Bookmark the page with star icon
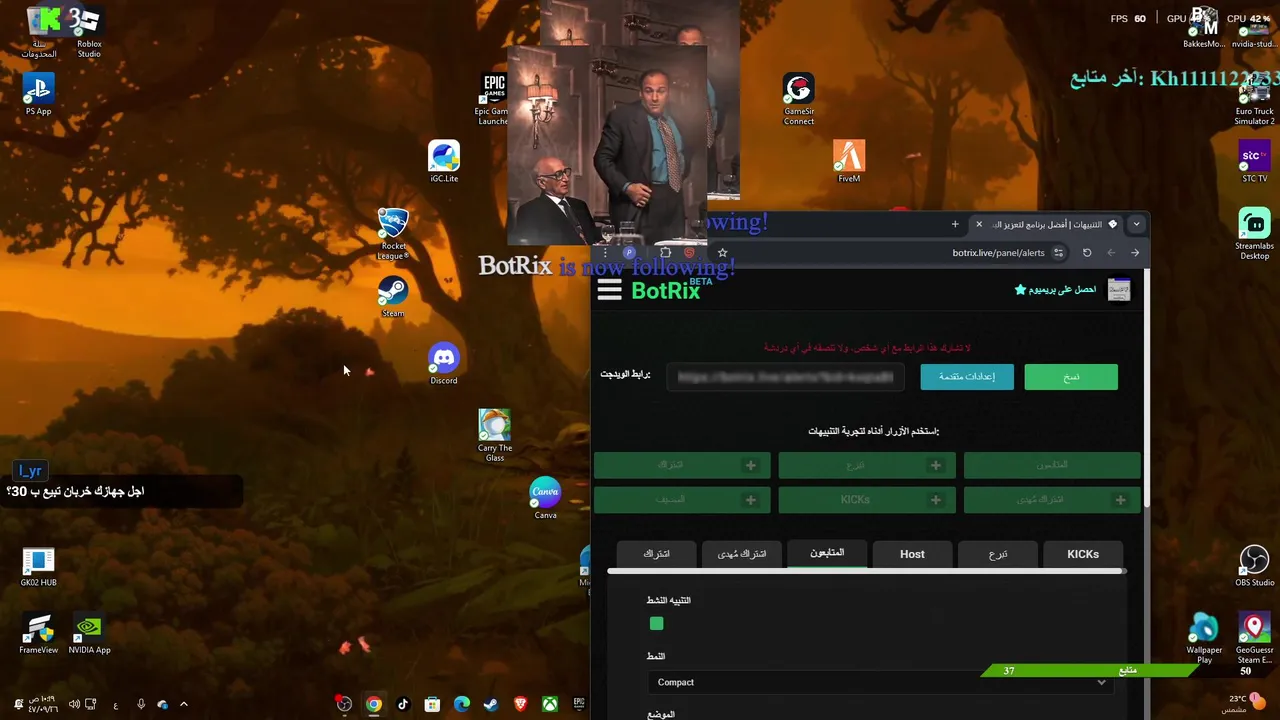Image resolution: width=1280 pixels, height=720 pixels. 723,253
